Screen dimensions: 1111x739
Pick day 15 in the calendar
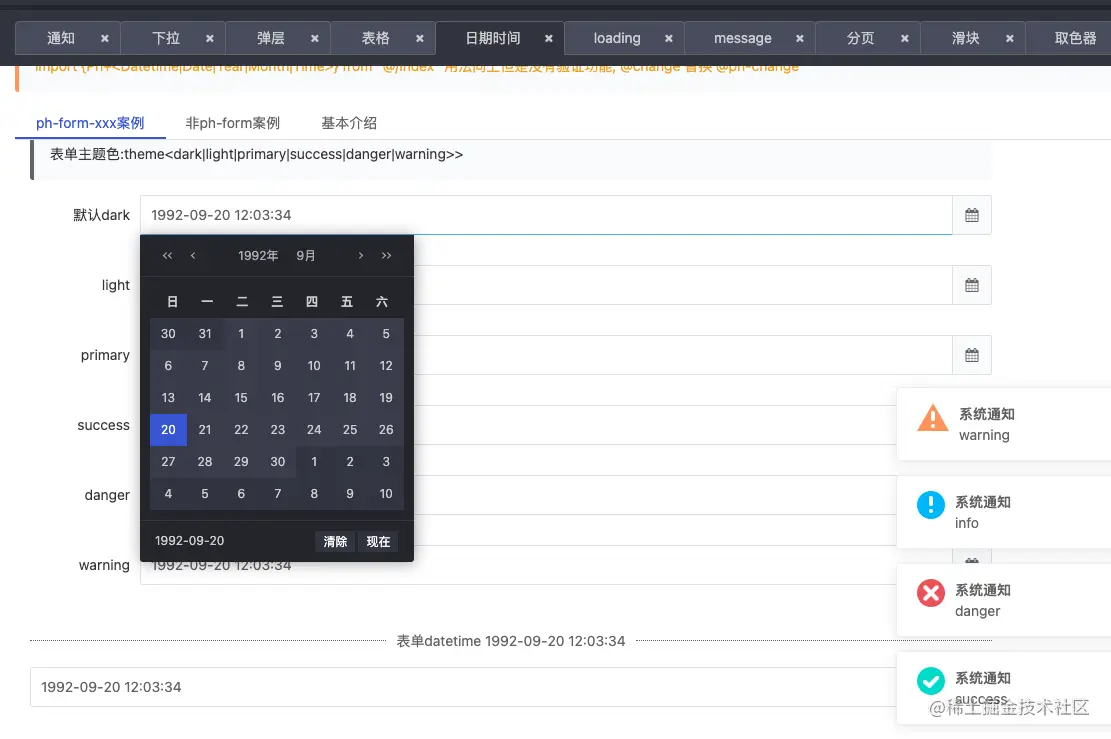[241, 398]
